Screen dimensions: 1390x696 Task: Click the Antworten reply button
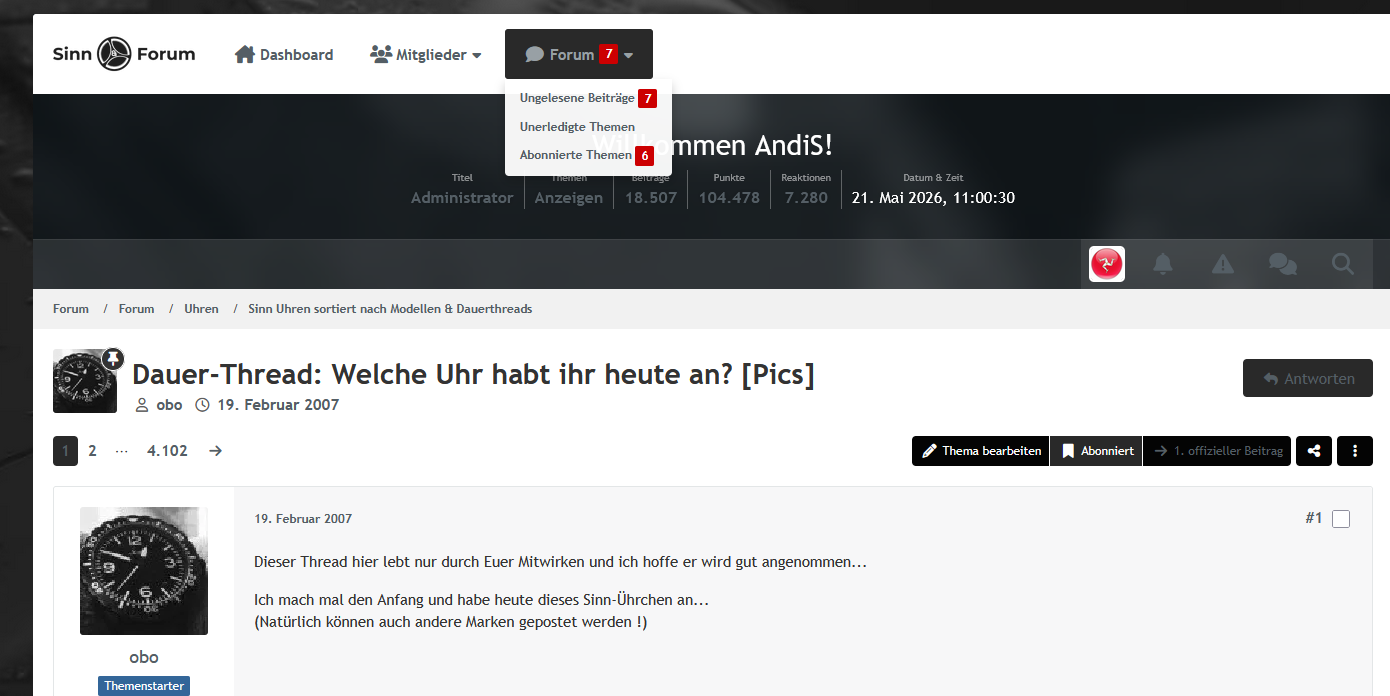click(1308, 379)
